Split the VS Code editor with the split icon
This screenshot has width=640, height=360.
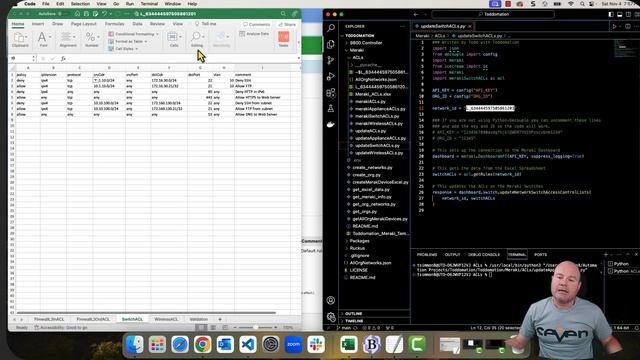(628, 26)
